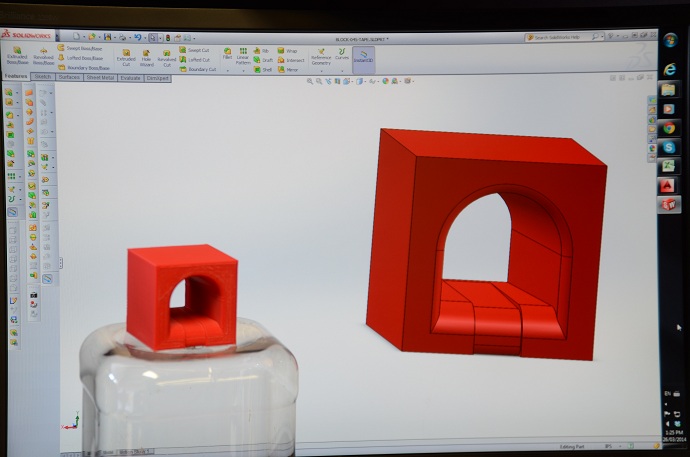Choose the Boundary Cut feature

coord(198,69)
